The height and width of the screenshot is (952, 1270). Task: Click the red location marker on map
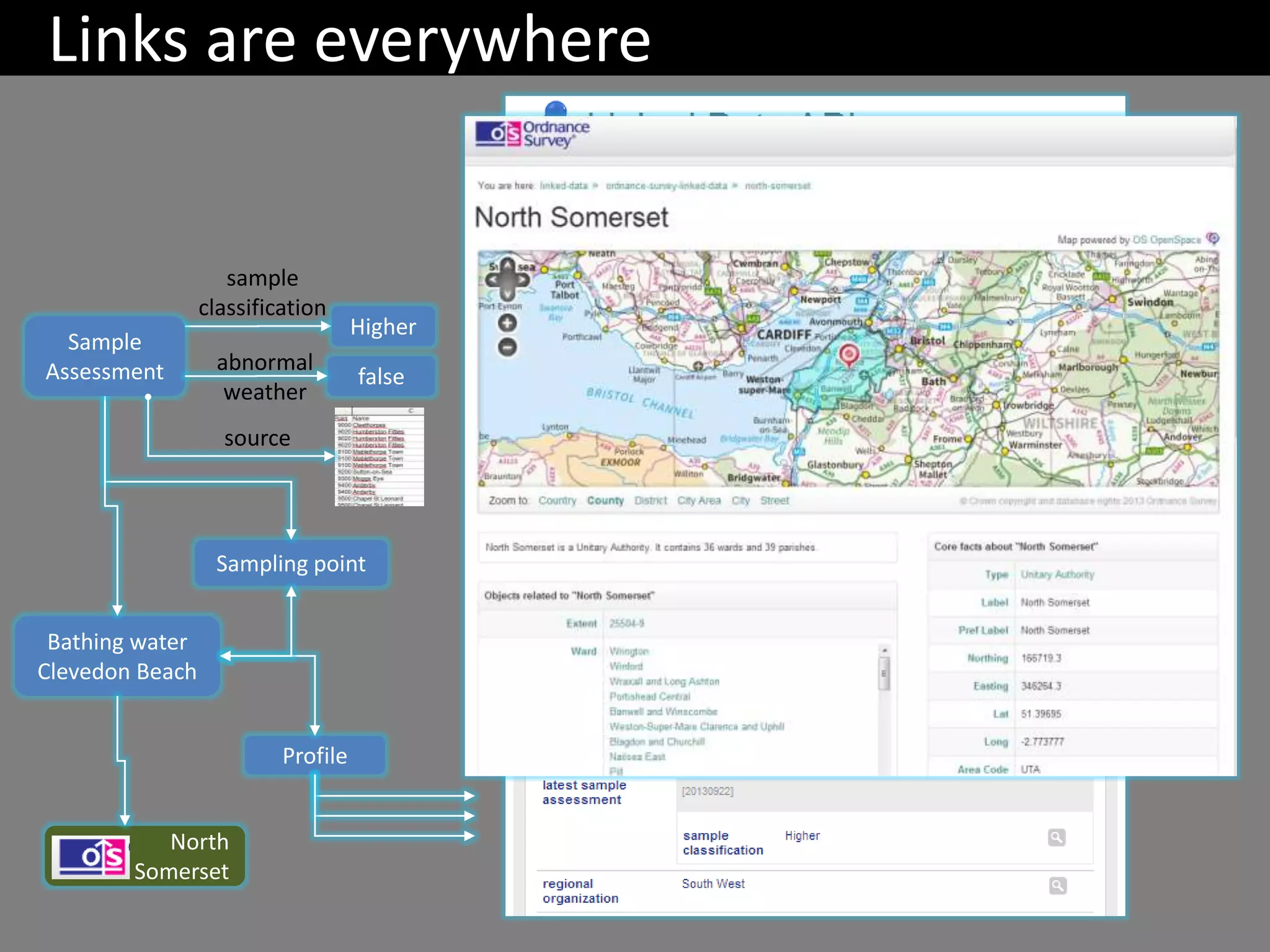click(x=849, y=355)
